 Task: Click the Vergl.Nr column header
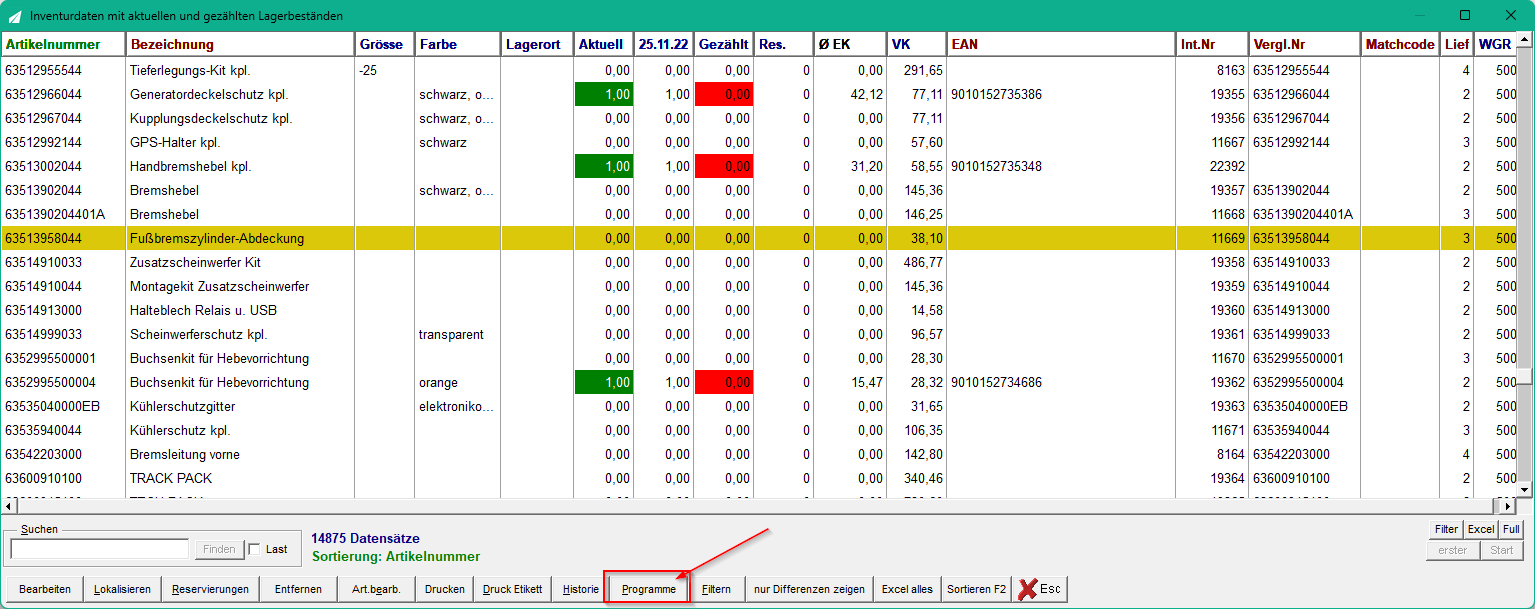pos(1305,45)
